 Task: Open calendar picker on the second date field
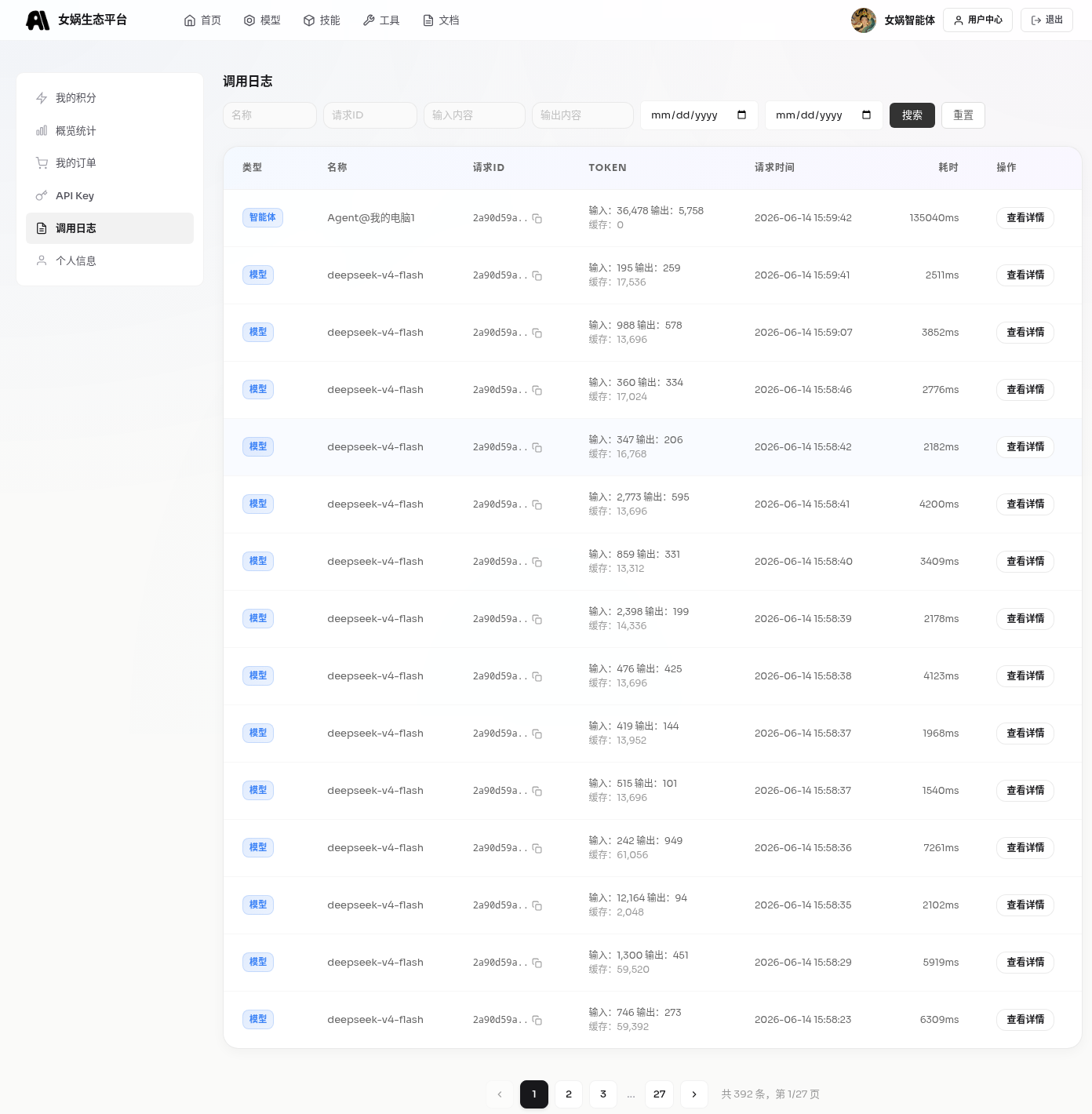(x=866, y=115)
